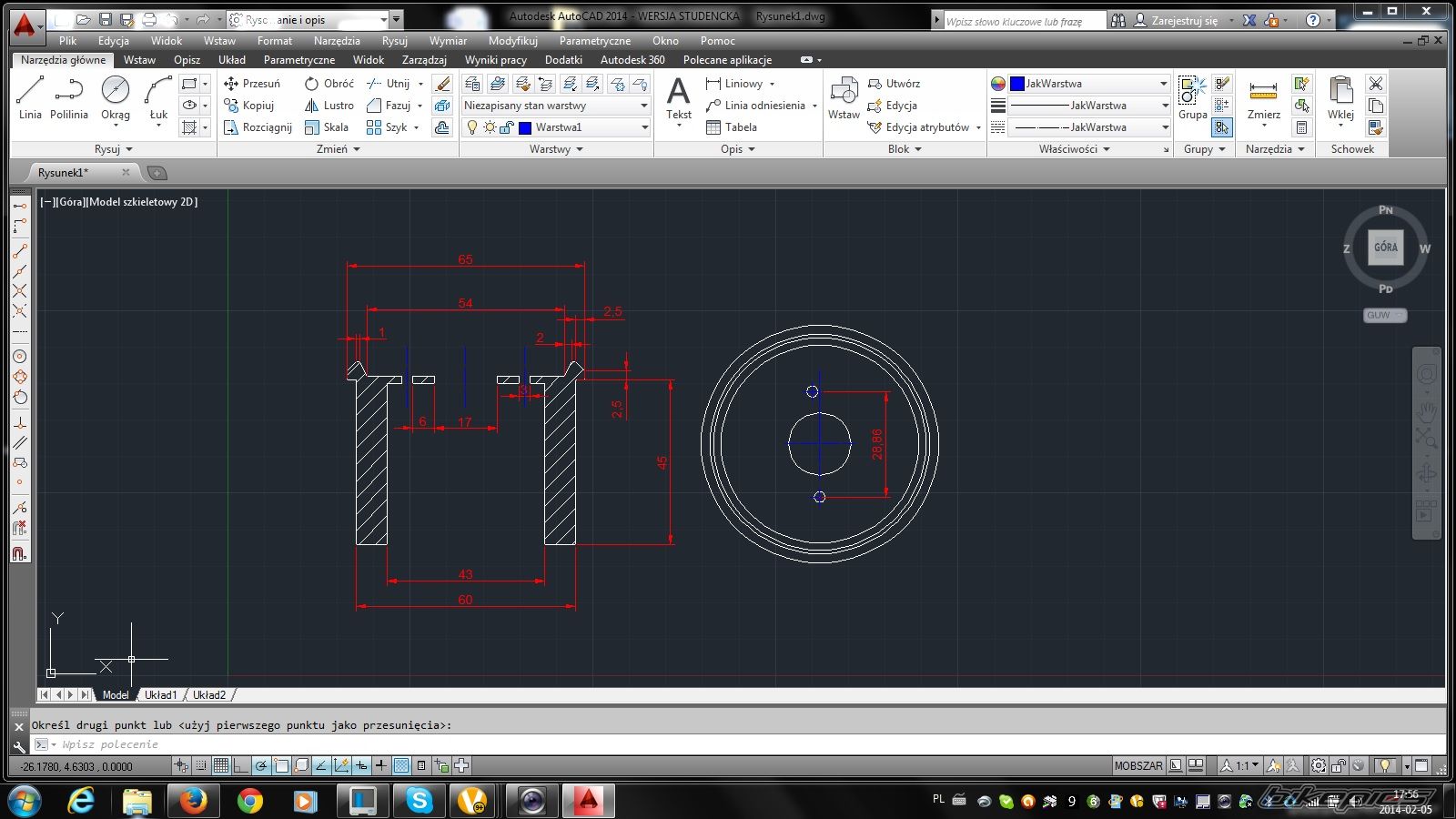
Task: Select the Polilinia tool
Action: (69, 98)
